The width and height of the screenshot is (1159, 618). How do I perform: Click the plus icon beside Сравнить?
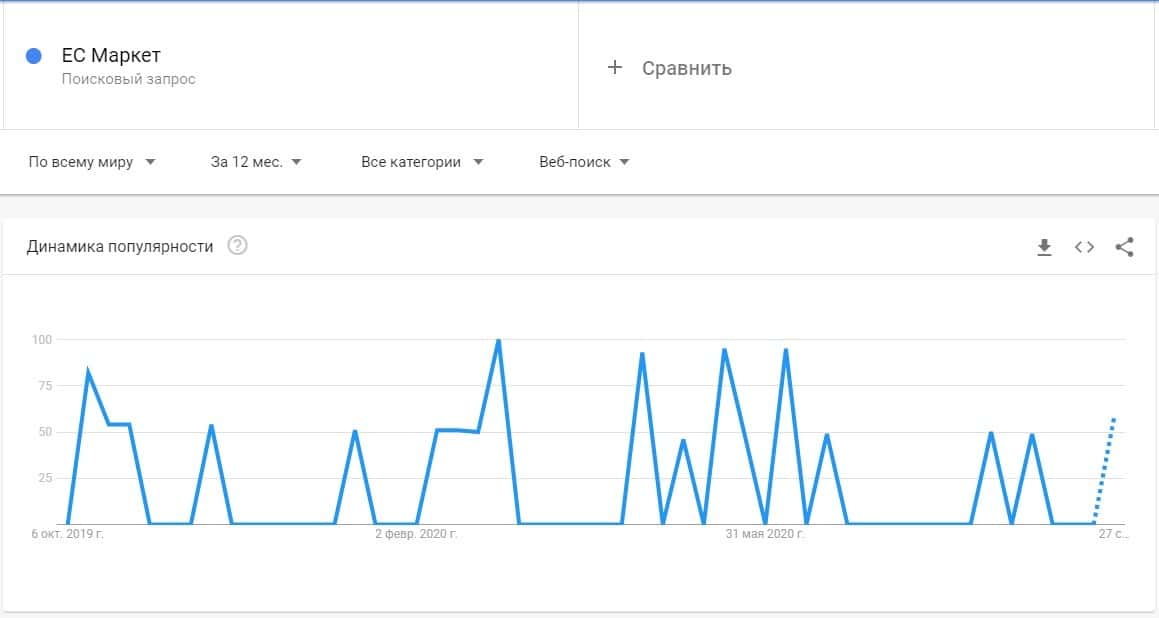pos(615,68)
